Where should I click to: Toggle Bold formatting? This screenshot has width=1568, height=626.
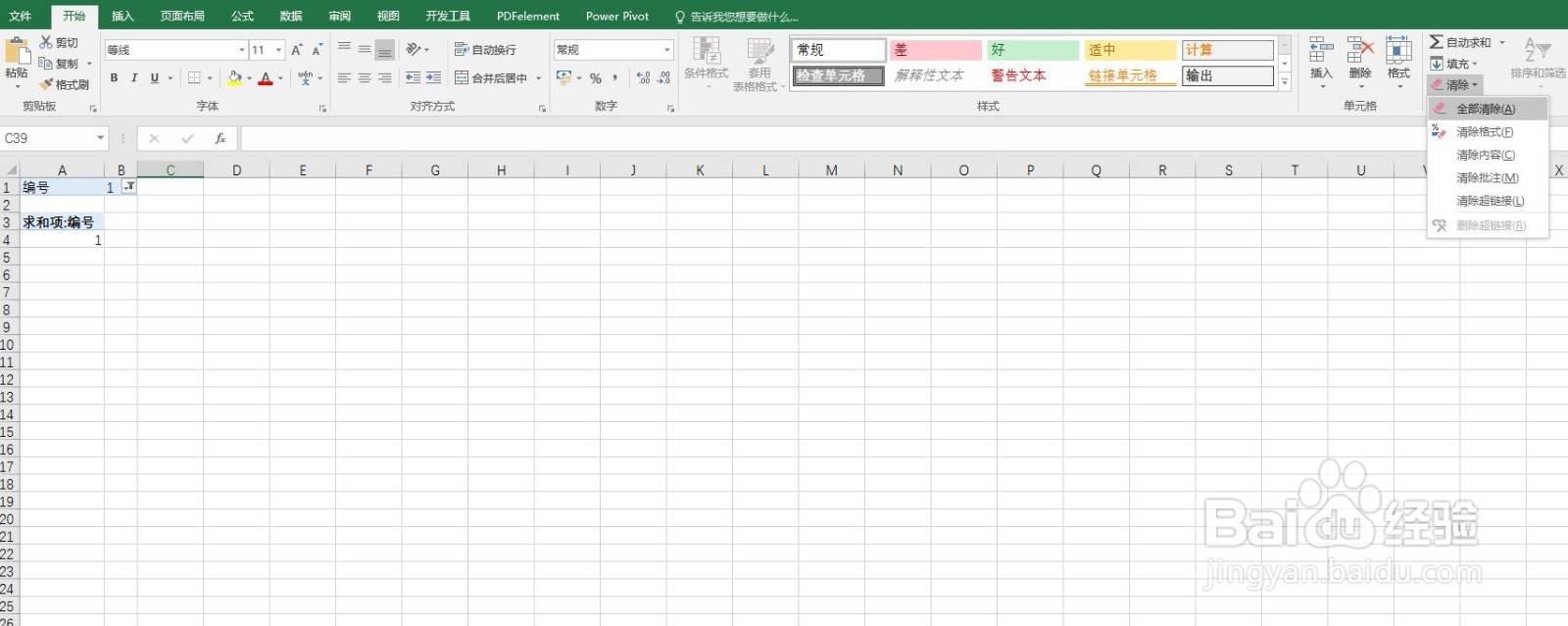tap(114, 77)
